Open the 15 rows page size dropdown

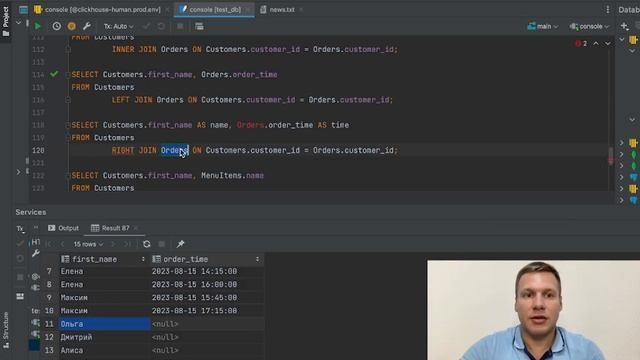[x=88, y=244]
